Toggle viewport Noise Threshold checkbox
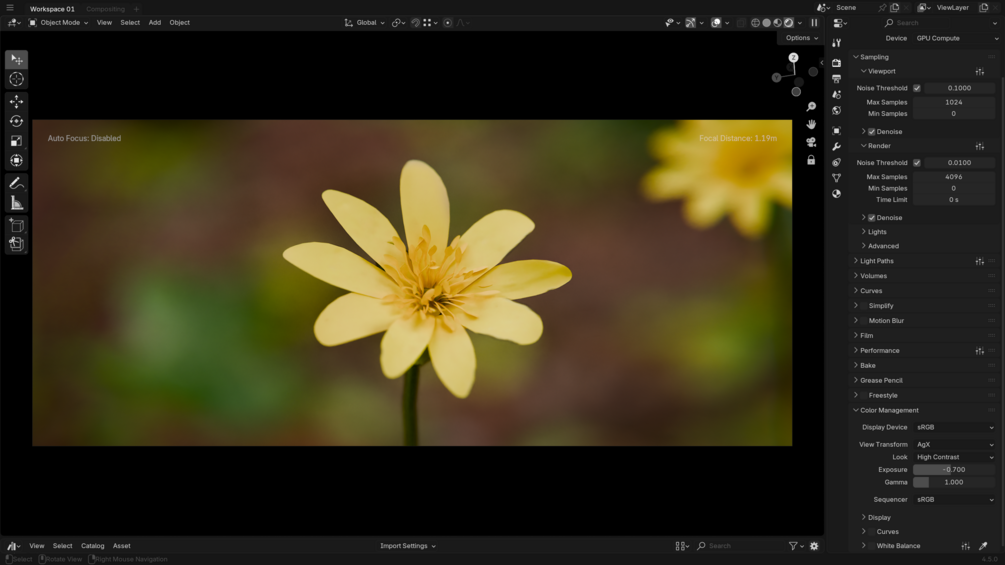The width and height of the screenshot is (1005, 565). coord(917,88)
